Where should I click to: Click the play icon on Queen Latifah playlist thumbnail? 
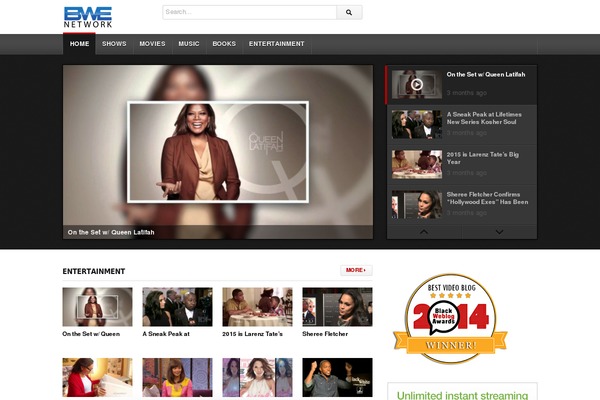[x=417, y=84]
